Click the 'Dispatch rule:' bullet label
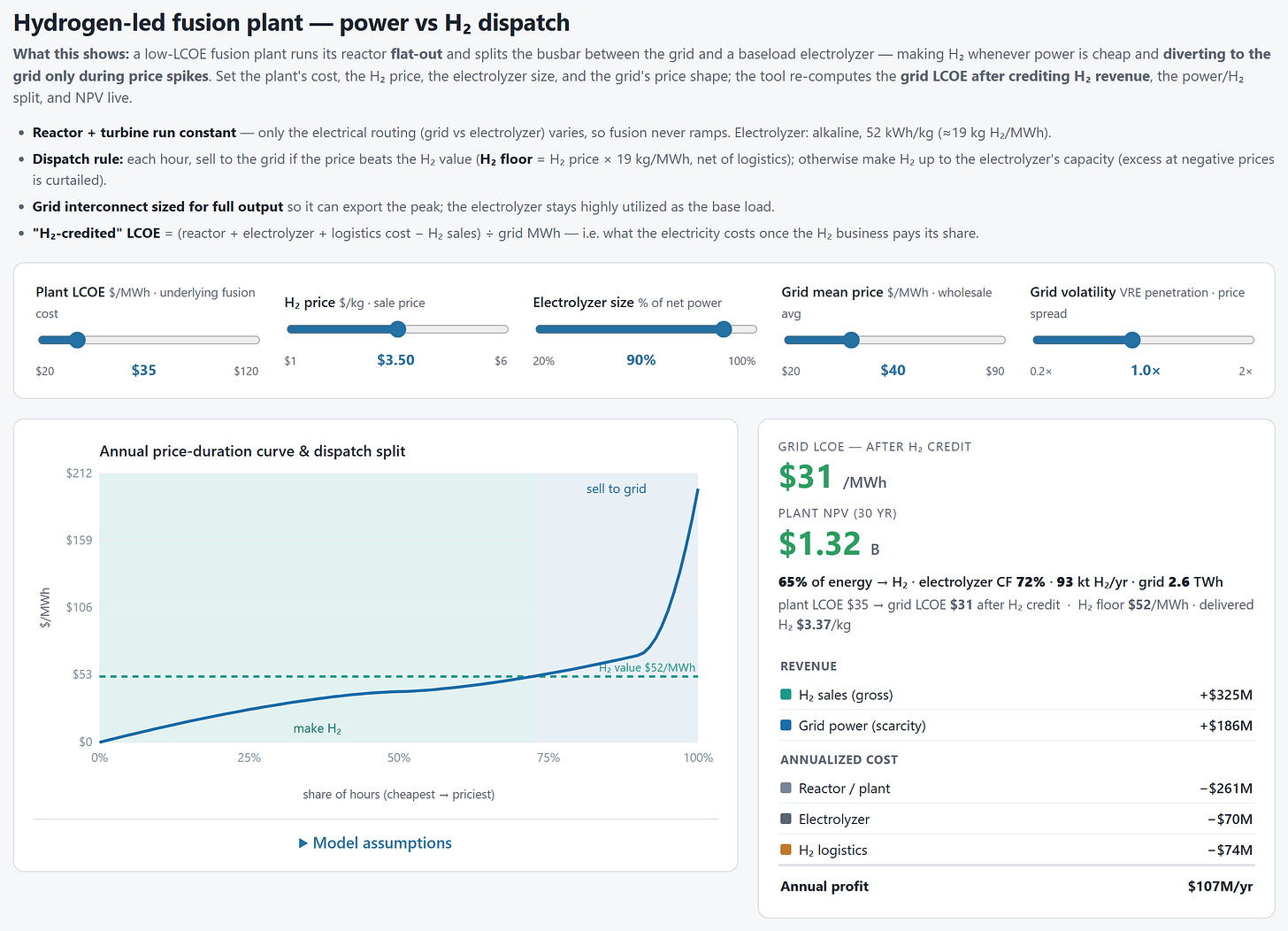This screenshot has height=931, width=1288. 78,159
